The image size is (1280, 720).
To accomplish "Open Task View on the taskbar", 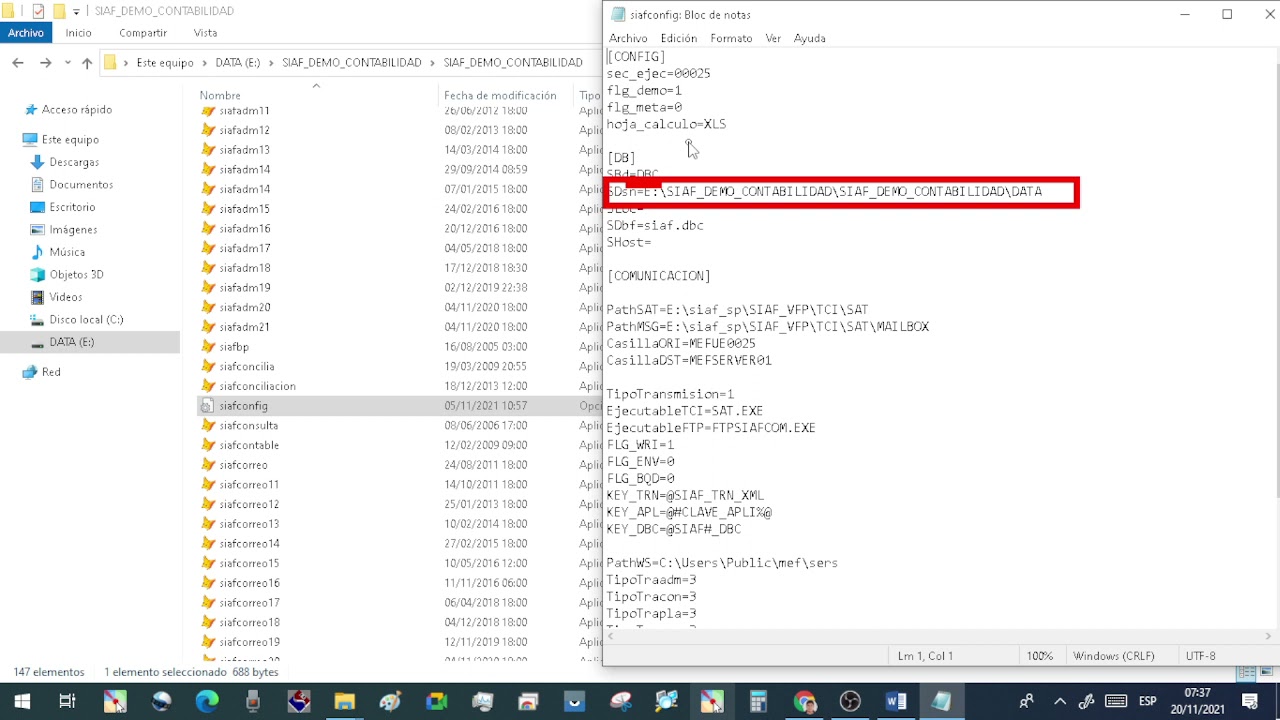I will tap(68, 702).
